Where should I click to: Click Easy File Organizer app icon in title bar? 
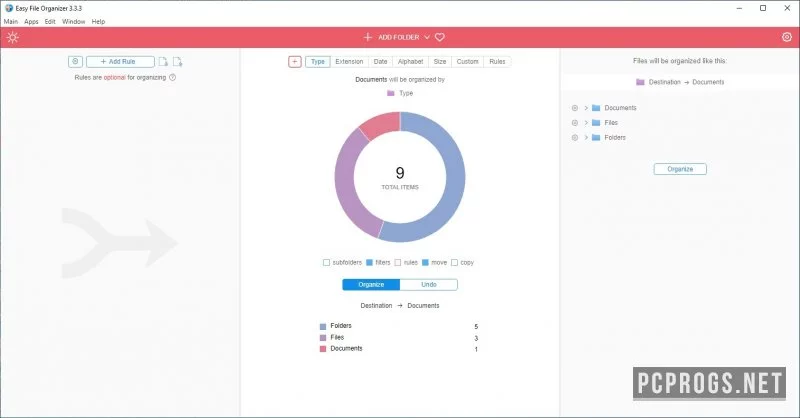(x=9, y=8)
